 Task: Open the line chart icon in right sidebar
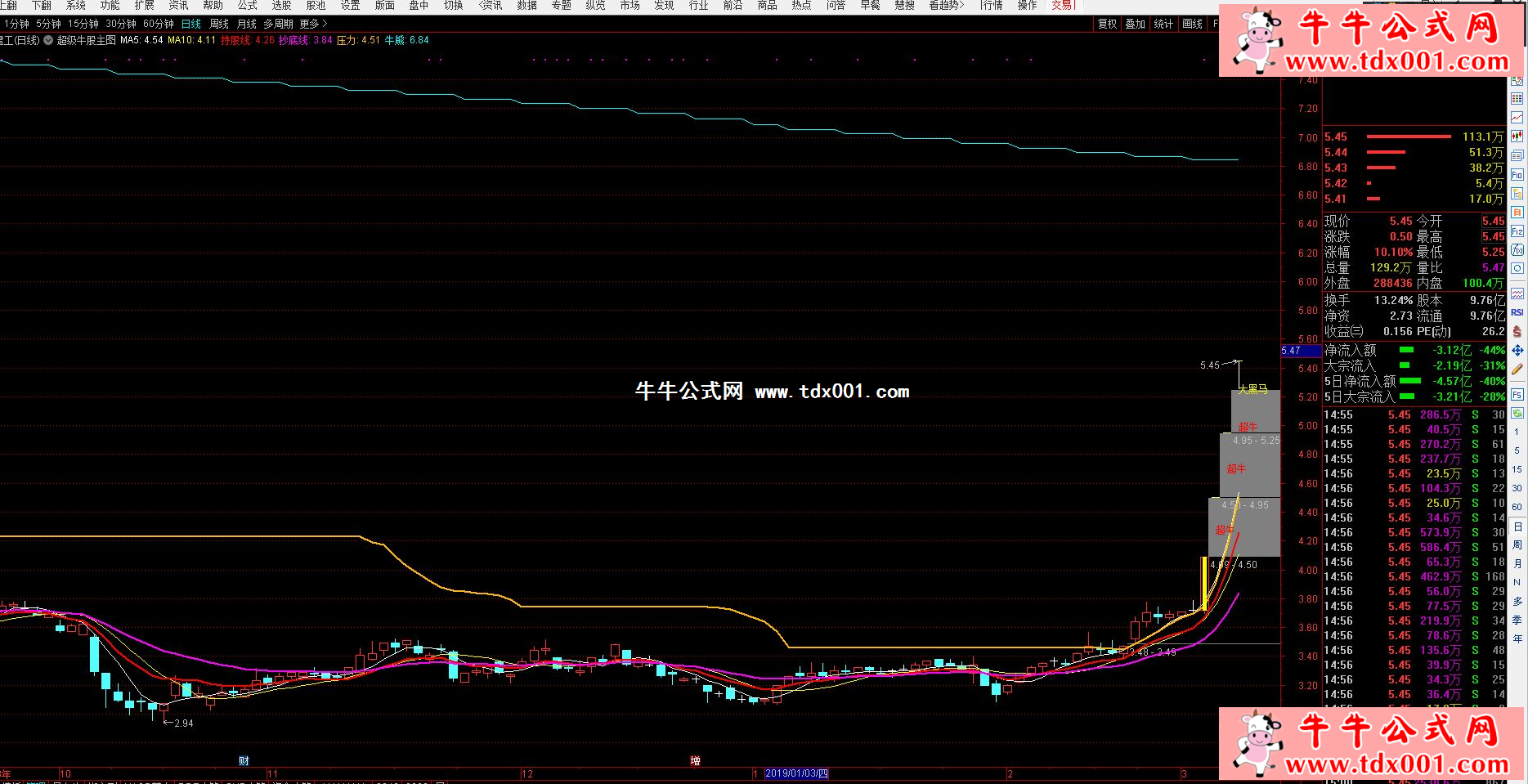pos(1517,118)
